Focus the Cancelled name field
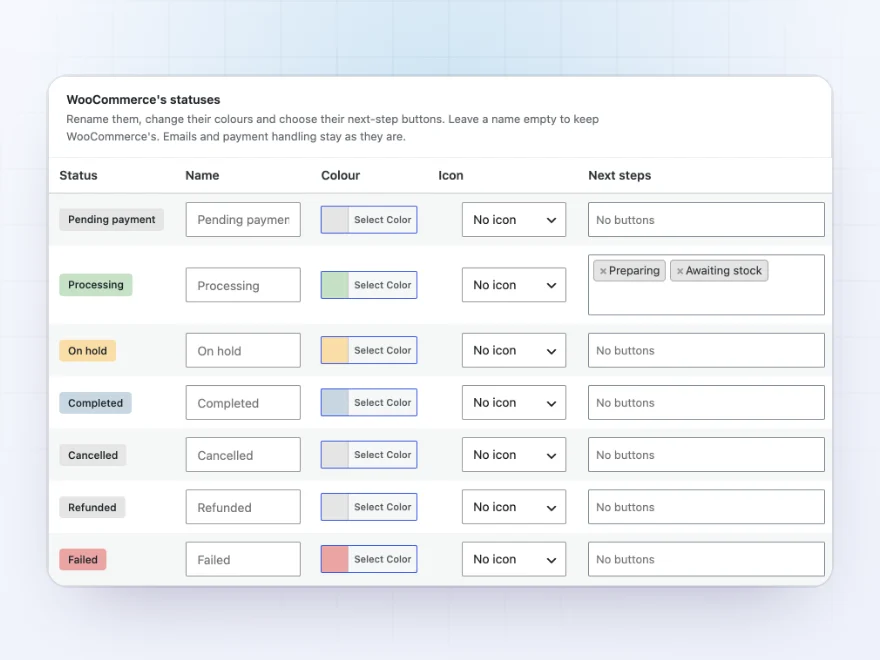The width and height of the screenshot is (880, 660). tap(243, 455)
